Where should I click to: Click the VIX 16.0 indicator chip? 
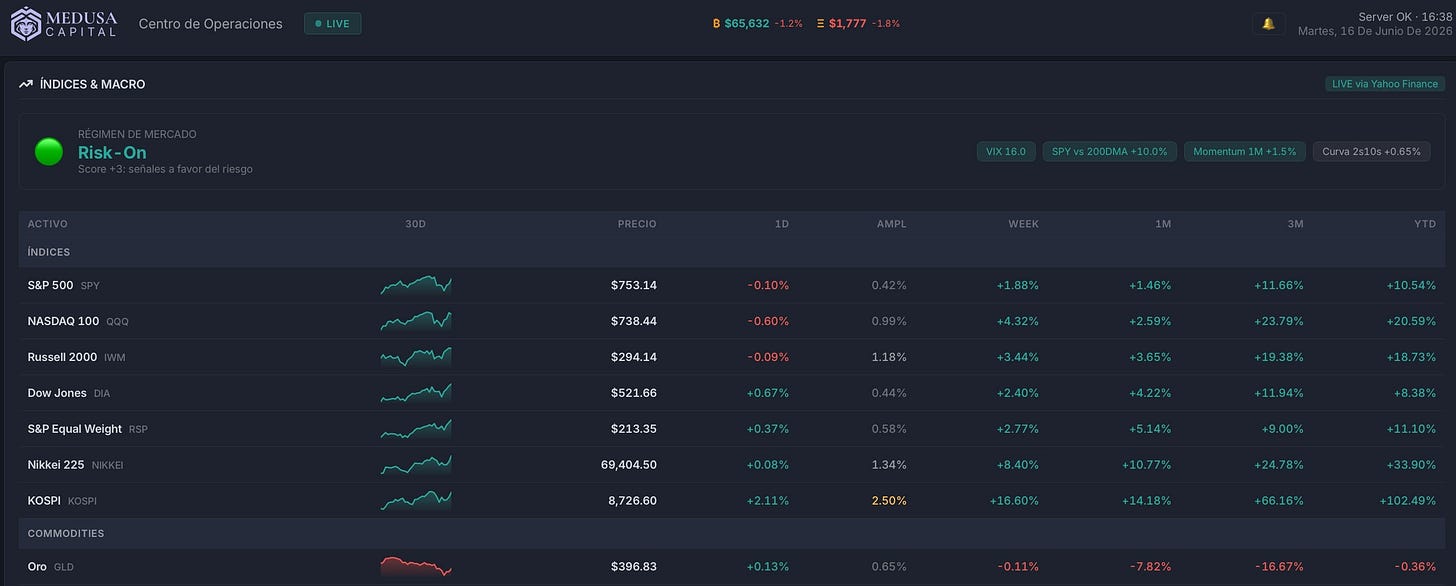(1006, 151)
